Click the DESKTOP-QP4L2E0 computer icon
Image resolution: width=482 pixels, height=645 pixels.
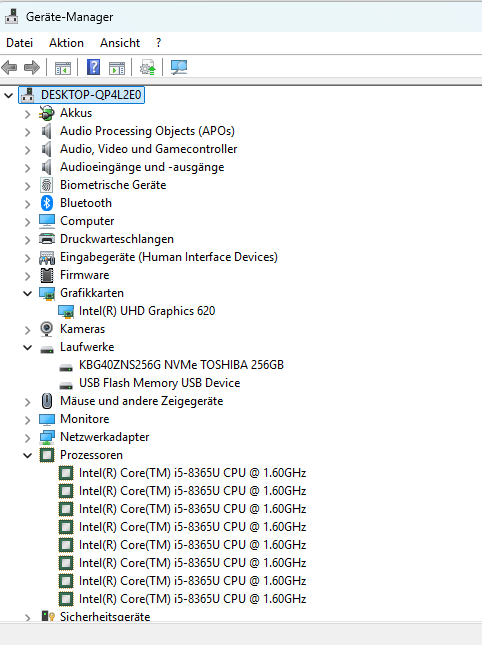[x=28, y=95]
